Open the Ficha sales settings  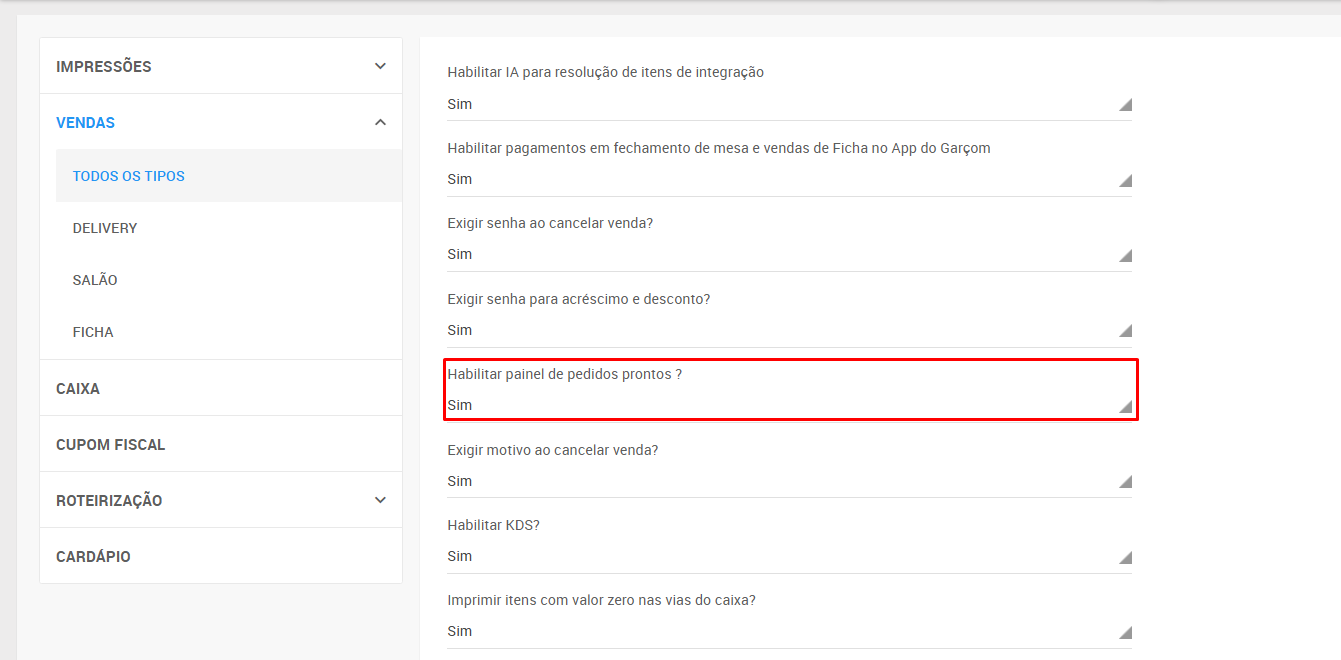(x=93, y=332)
